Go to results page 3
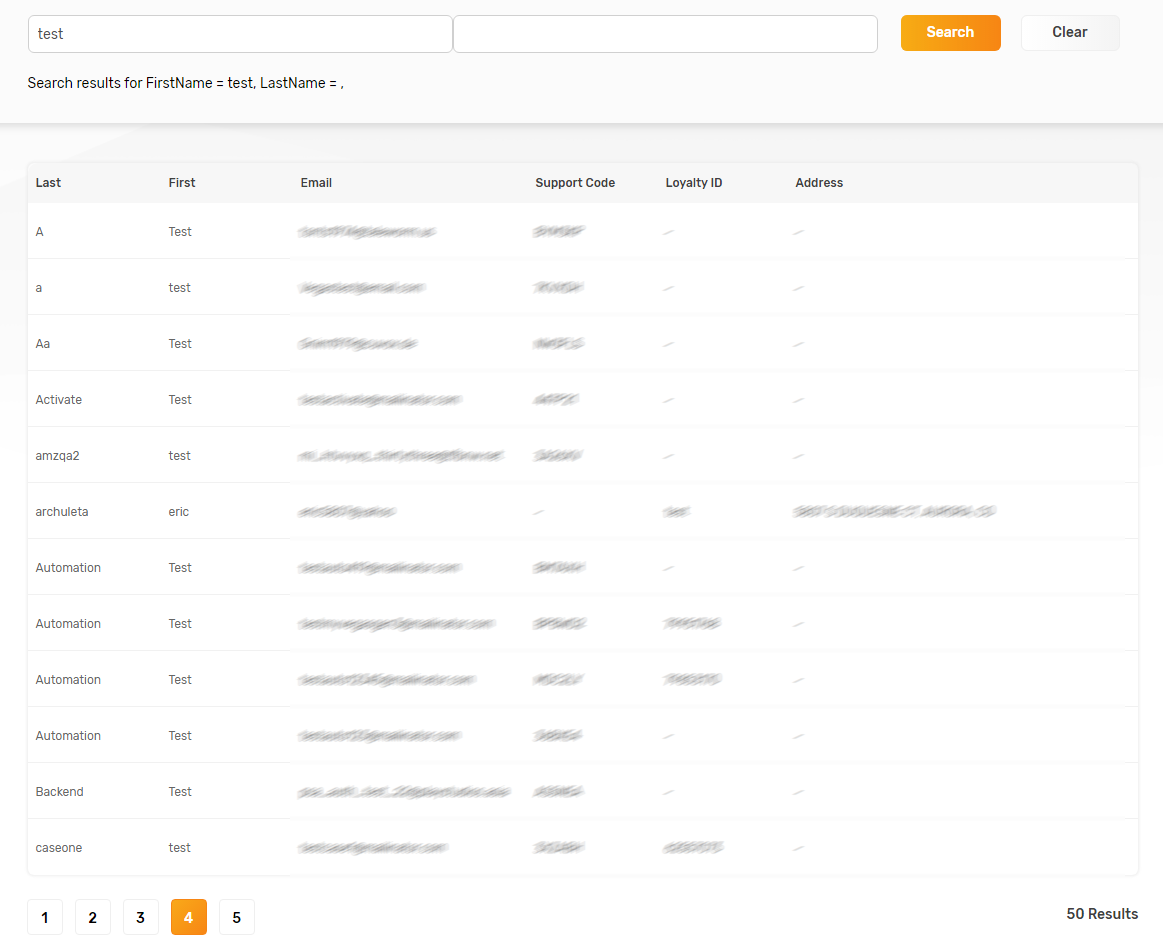1163x948 pixels. coord(141,917)
